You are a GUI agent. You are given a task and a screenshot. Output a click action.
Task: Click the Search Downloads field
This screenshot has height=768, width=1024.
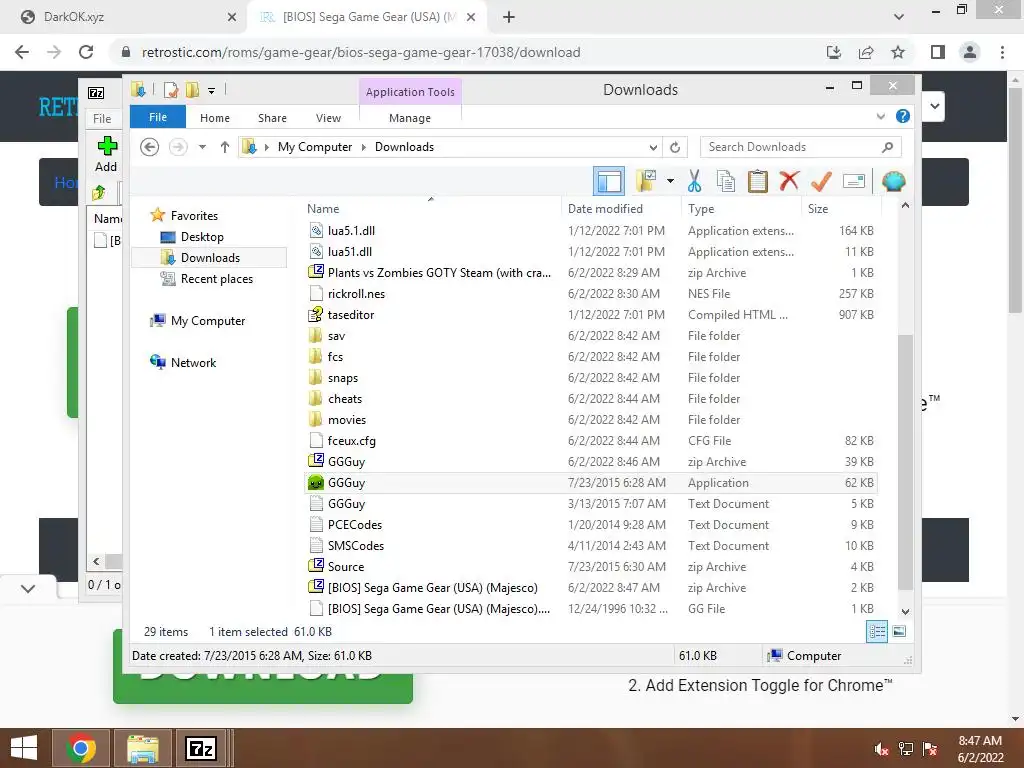point(800,147)
